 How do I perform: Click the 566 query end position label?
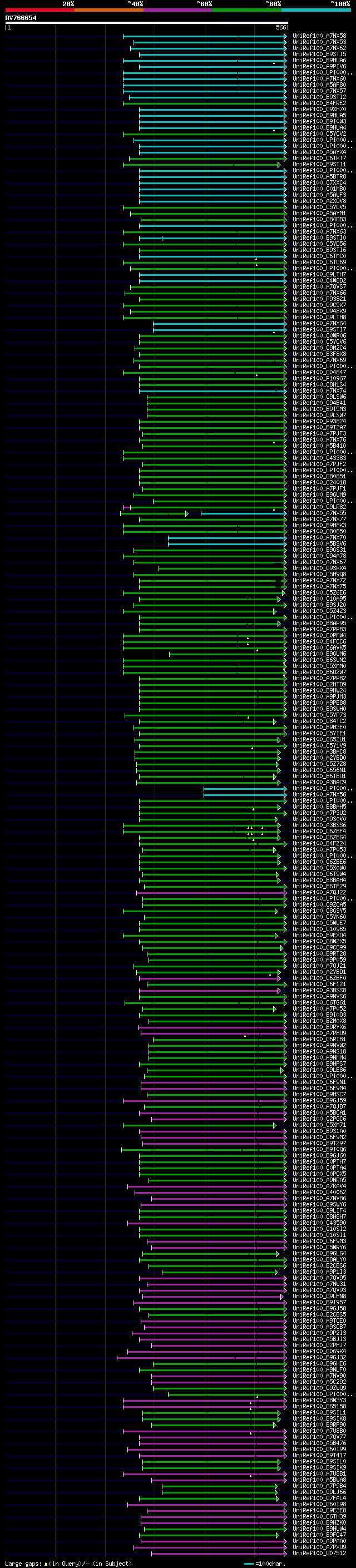point(280,27)
